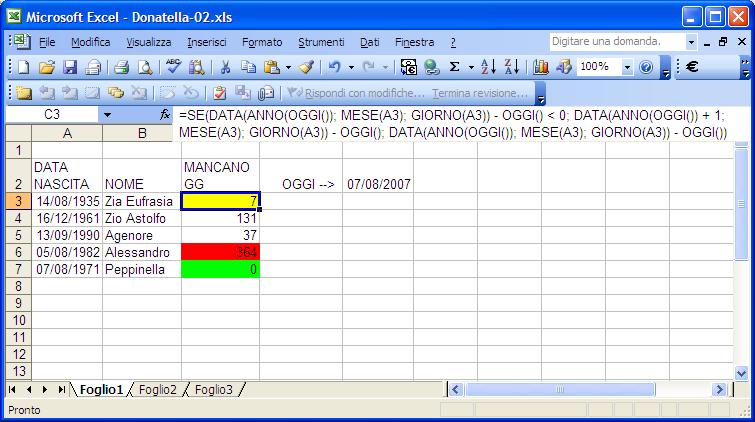Screen dimensions: 755x422
Task: Select the Format Painter brush
Action: (306, 67)
